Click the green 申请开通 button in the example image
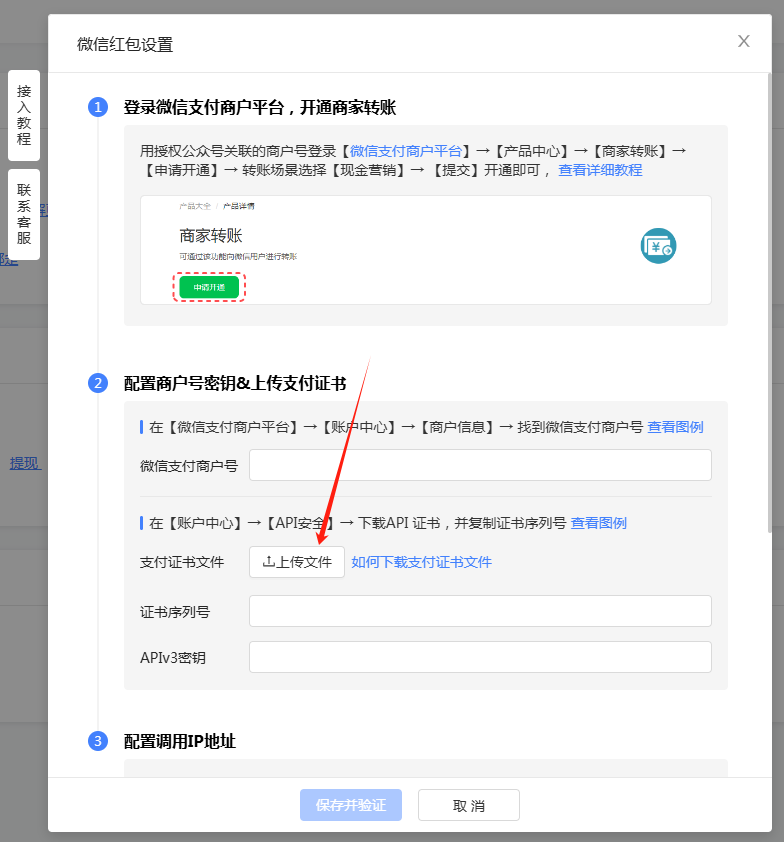The width and height of the screenshot is (784, 842). tap(209, 287)
